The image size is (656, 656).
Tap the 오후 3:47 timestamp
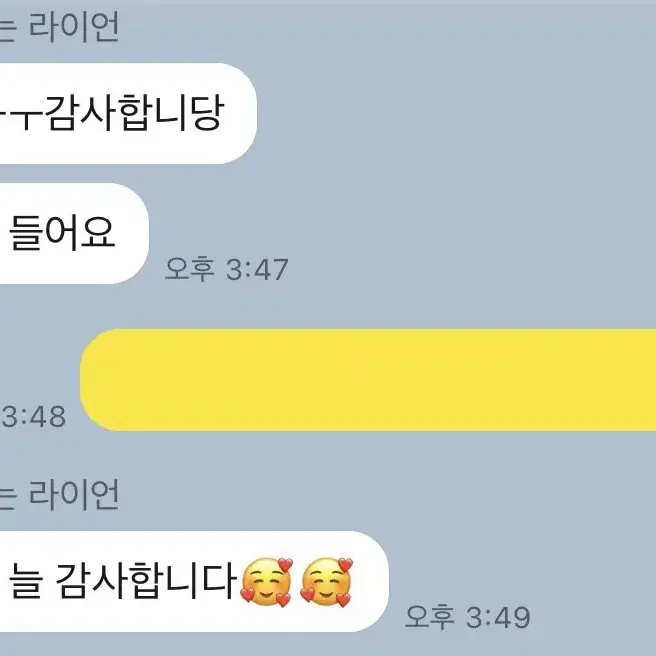point(226,269)
